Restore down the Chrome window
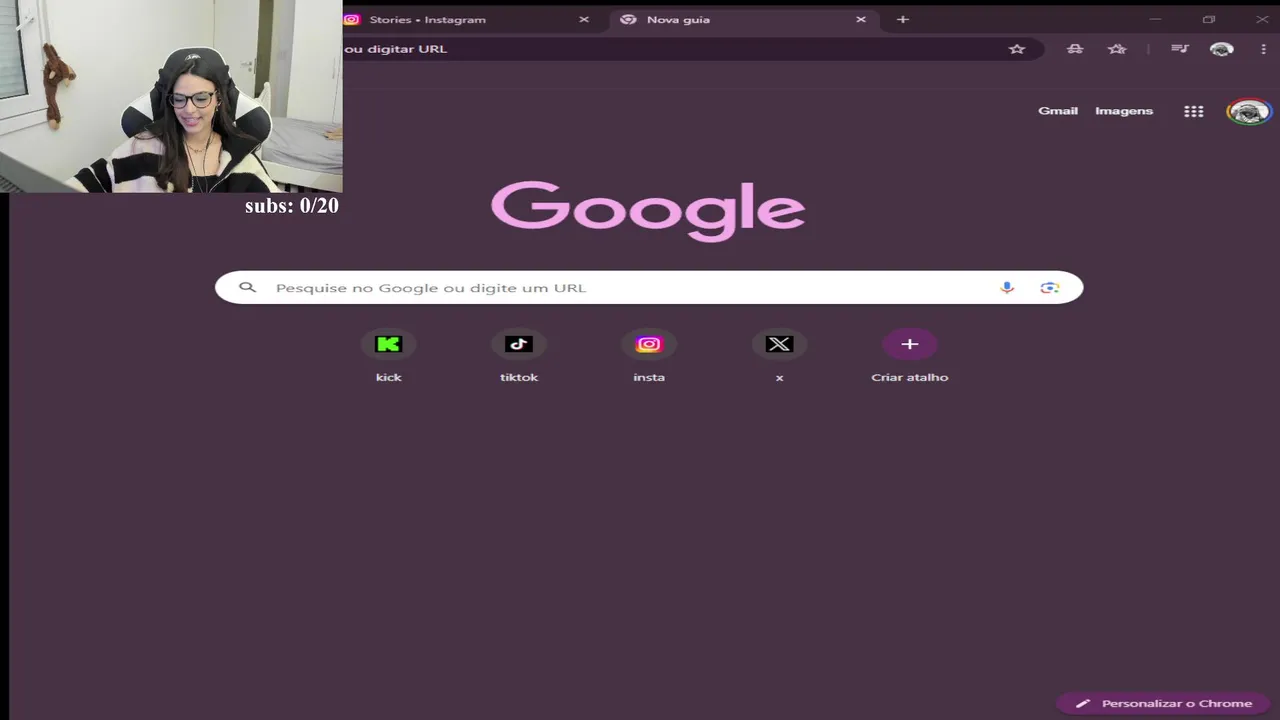 tap(1209, 19)
